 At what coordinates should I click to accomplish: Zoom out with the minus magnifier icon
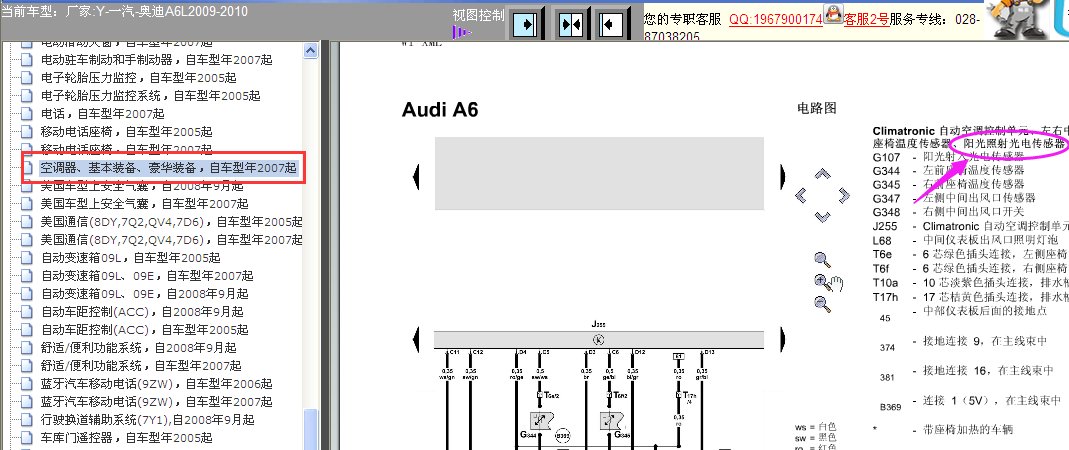coord(822,304)
